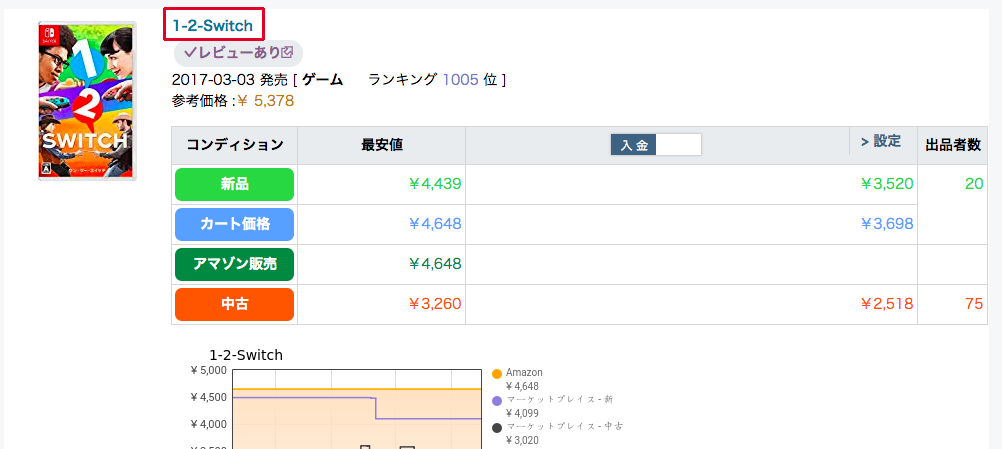Click the 1-2-Switch game cover thumbnail

coord(87,101)
